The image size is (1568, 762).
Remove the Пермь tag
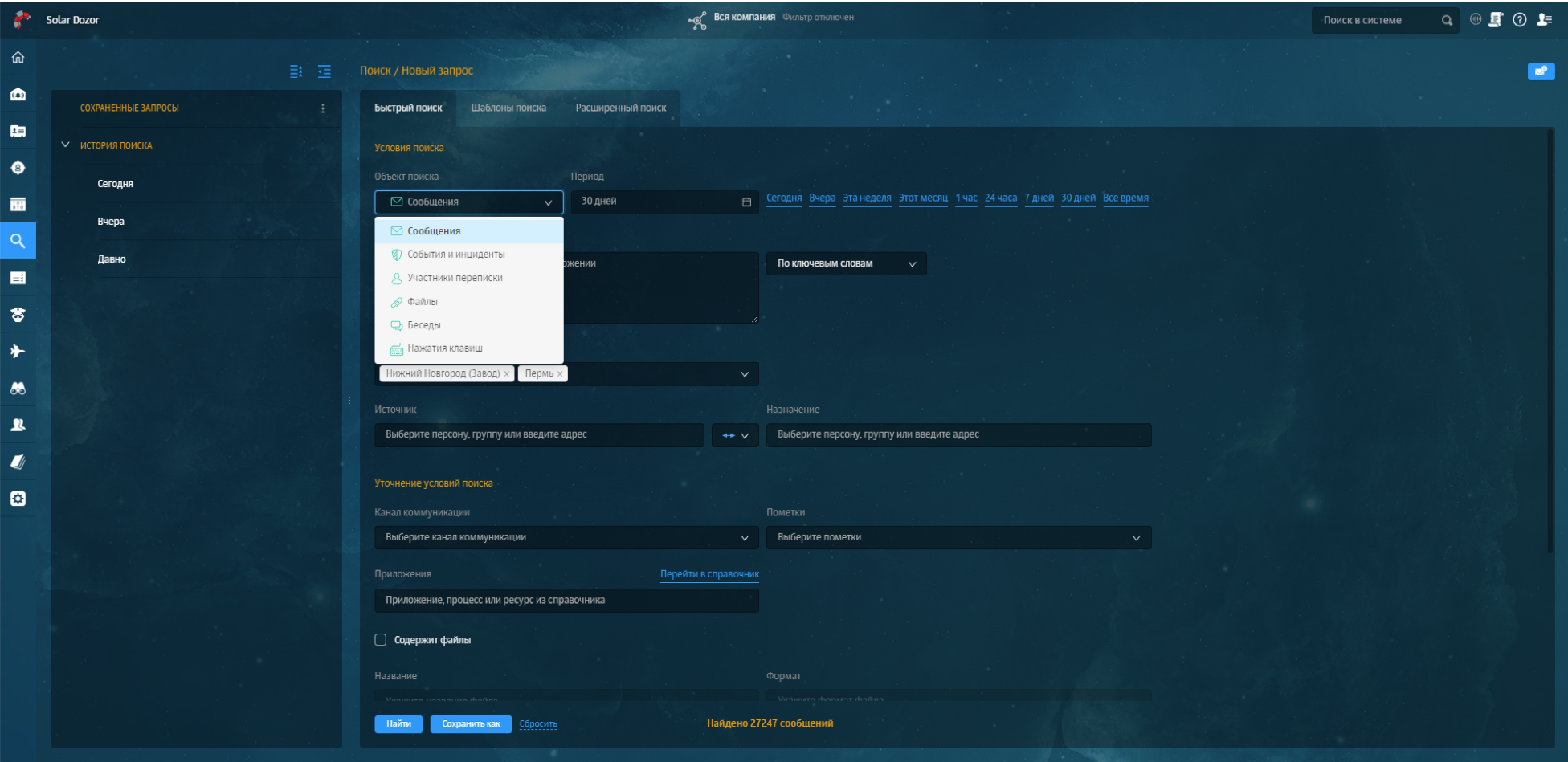point(560,374)
